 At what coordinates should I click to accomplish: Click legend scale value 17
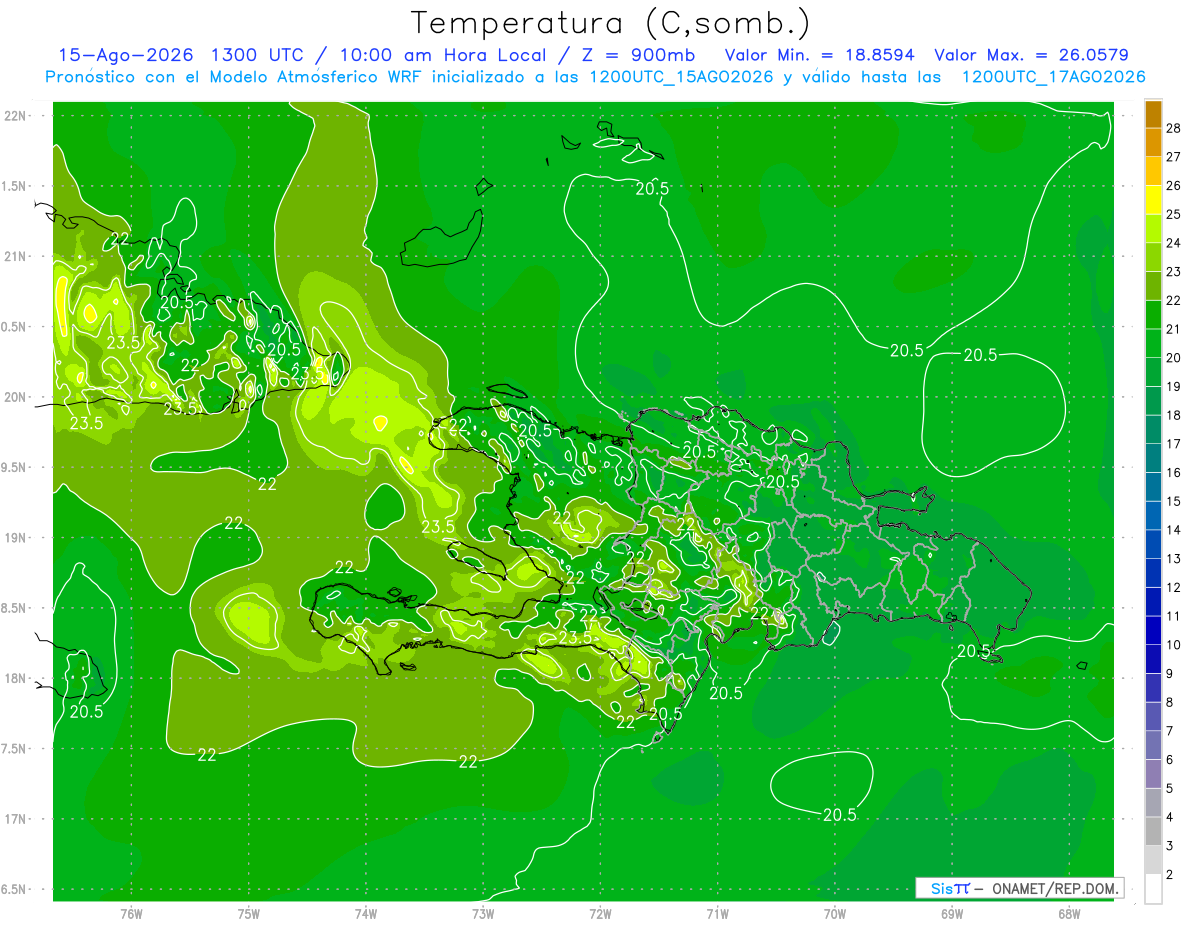(x=1175, y=444)
